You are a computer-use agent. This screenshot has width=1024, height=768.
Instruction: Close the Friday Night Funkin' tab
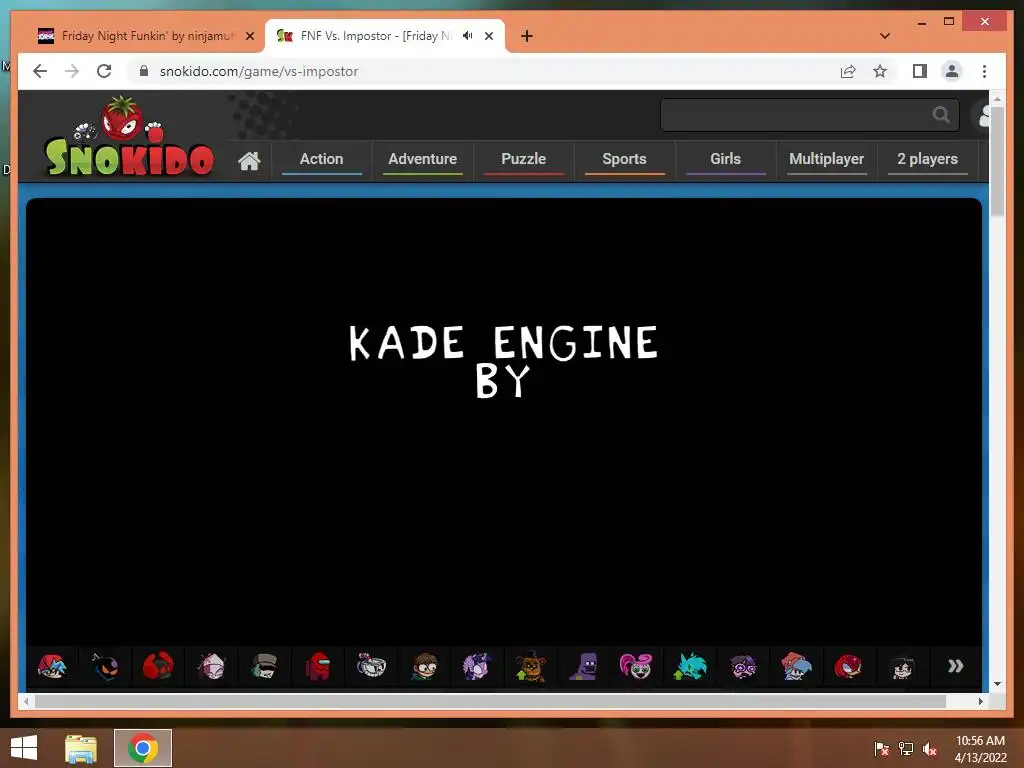[x=249, y=36]
